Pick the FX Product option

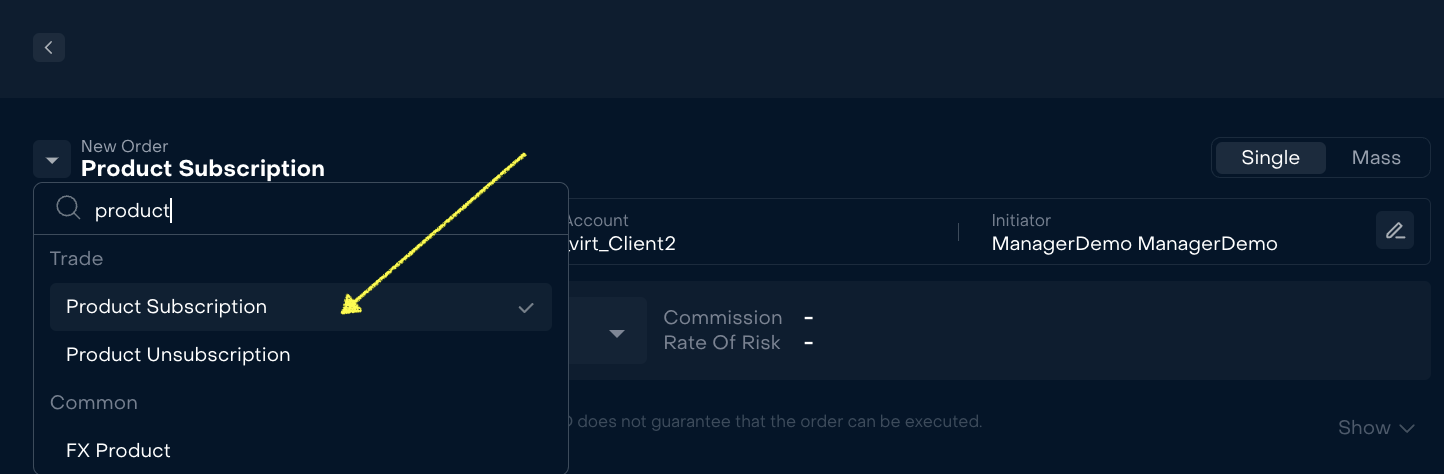pyautogui.click(x=118, y=451)
